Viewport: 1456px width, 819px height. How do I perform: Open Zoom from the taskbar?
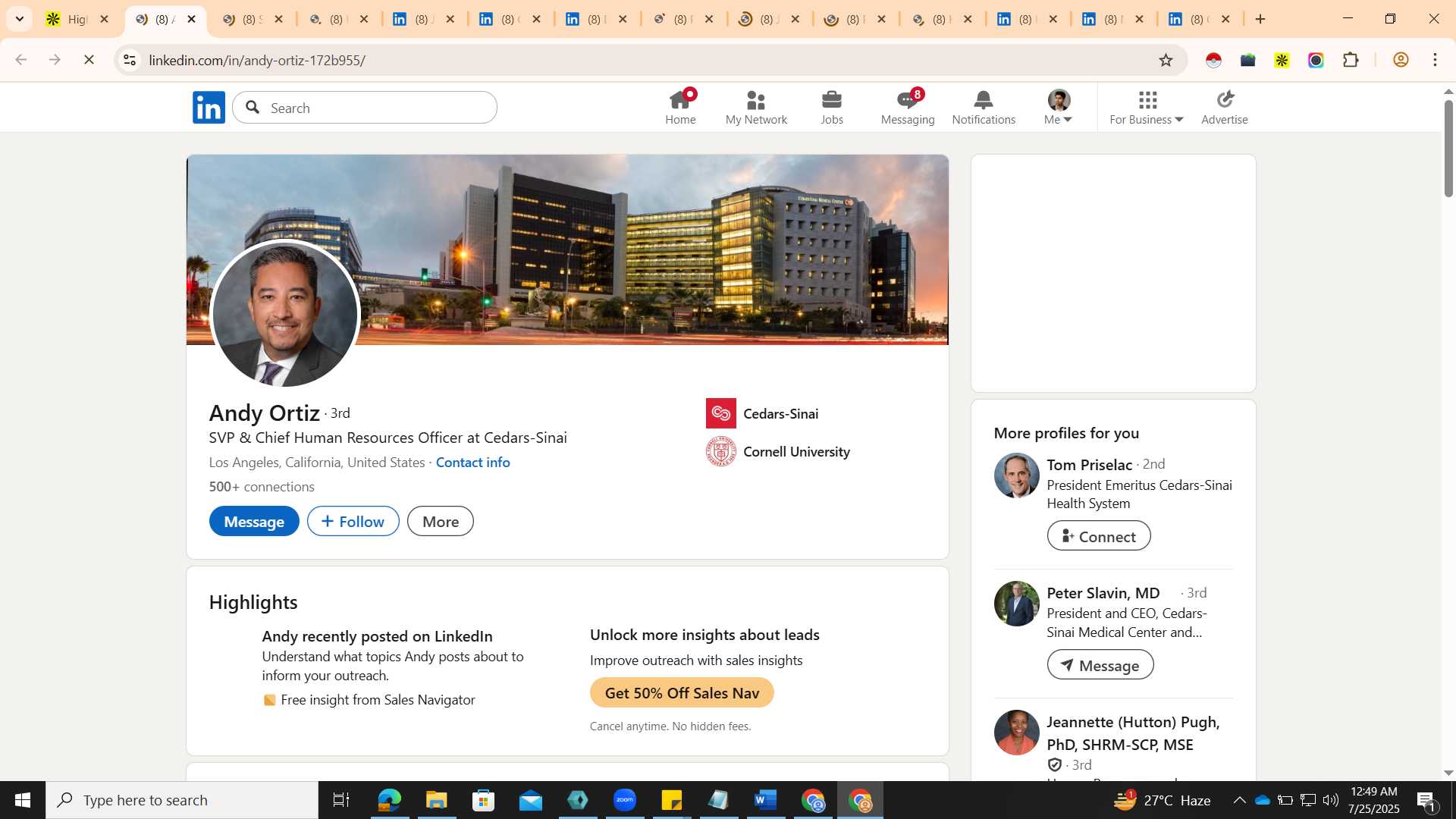[x=625, y=800]
